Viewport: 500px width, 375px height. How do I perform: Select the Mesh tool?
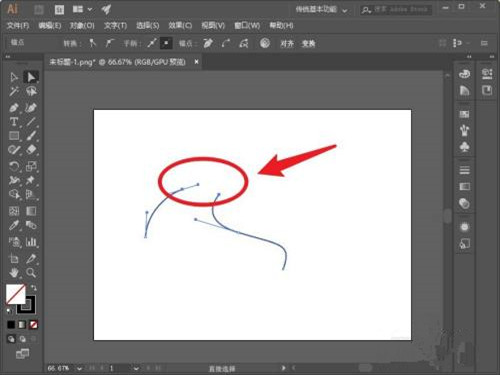tap(14, 211)
